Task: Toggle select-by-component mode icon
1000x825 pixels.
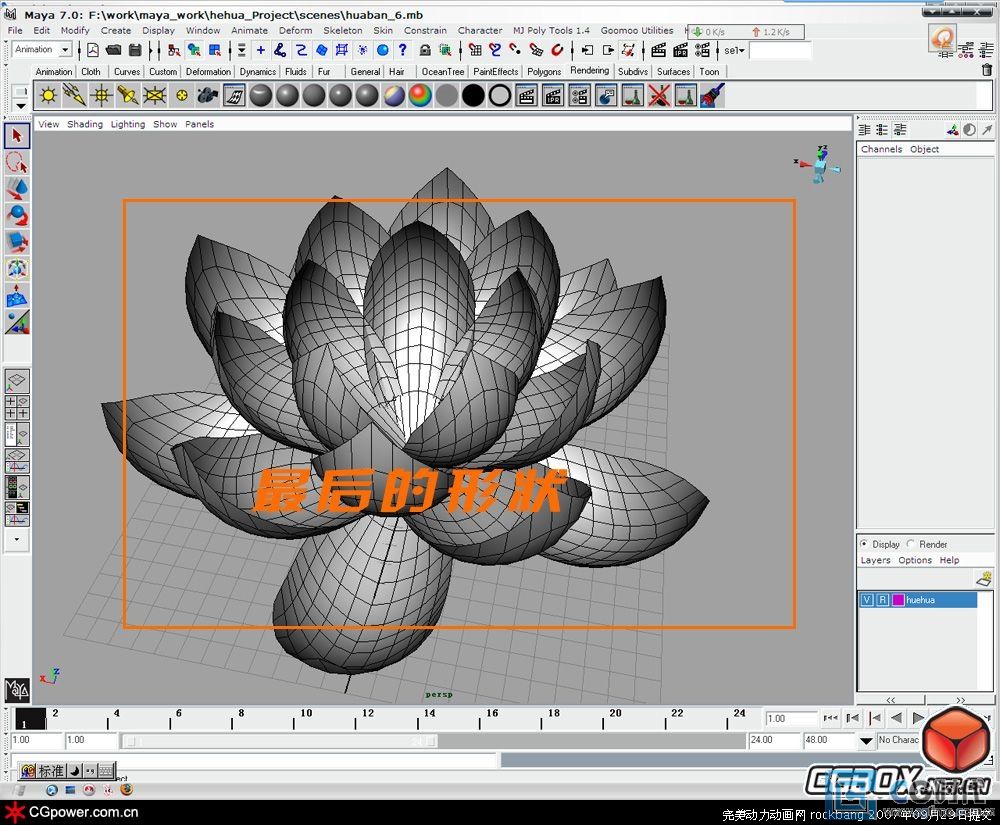Action: click(x=215, y=50)
